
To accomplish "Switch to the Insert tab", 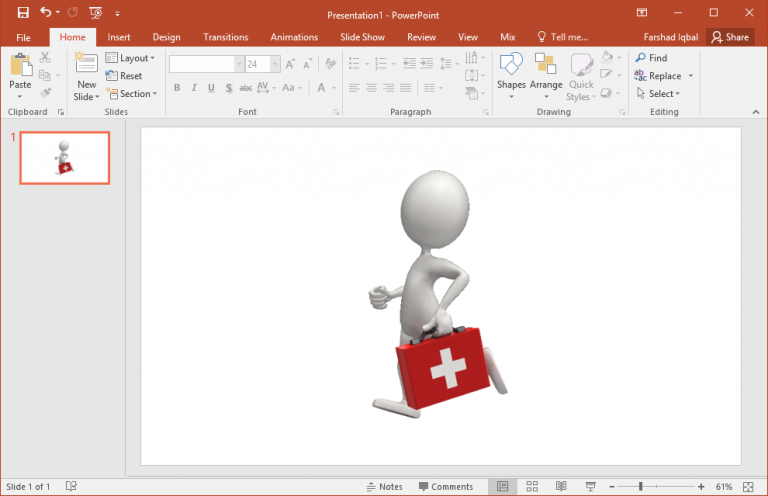I will 119,37.
